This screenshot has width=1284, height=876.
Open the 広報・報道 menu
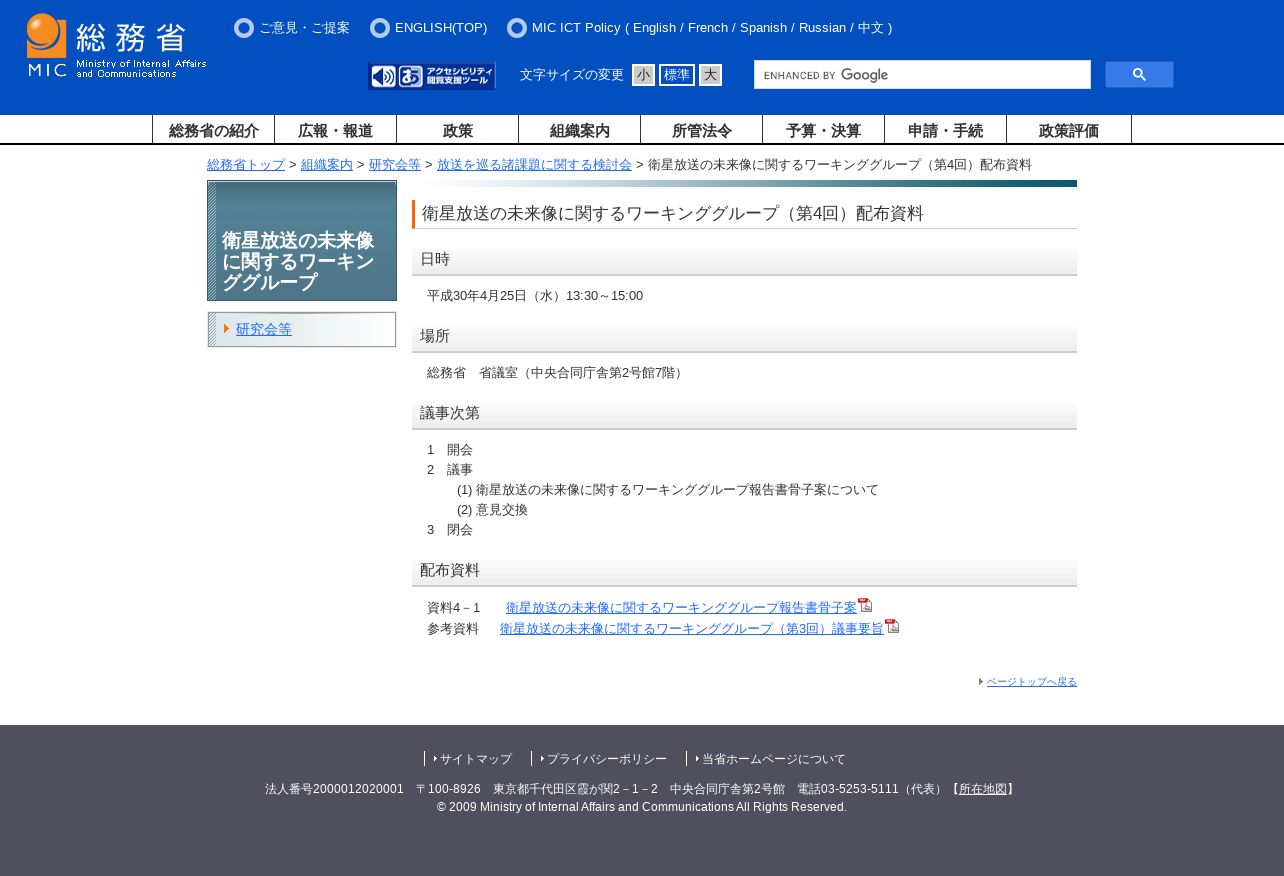[x=336, y=130]
